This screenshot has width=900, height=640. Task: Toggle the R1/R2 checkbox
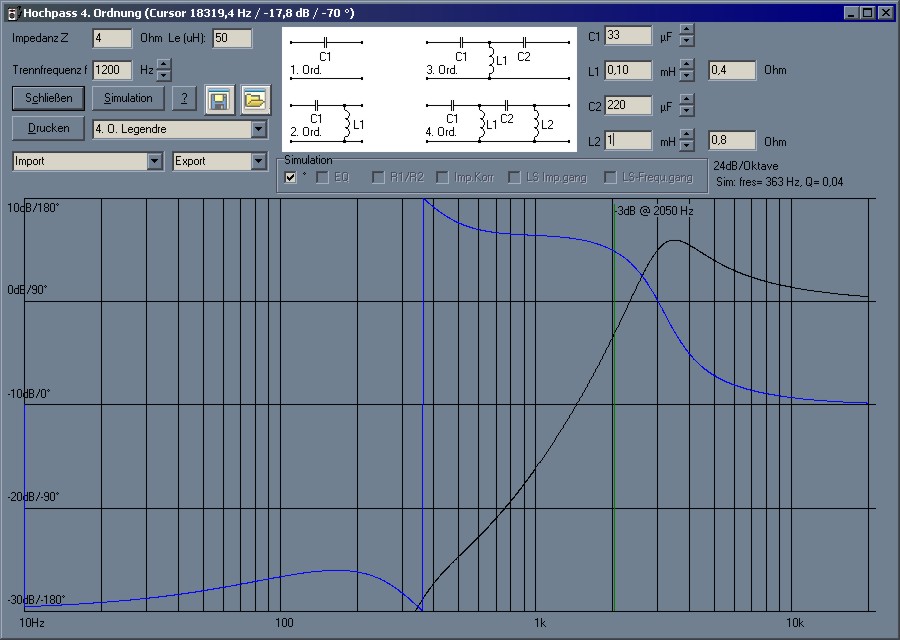(x=378, y=177)
